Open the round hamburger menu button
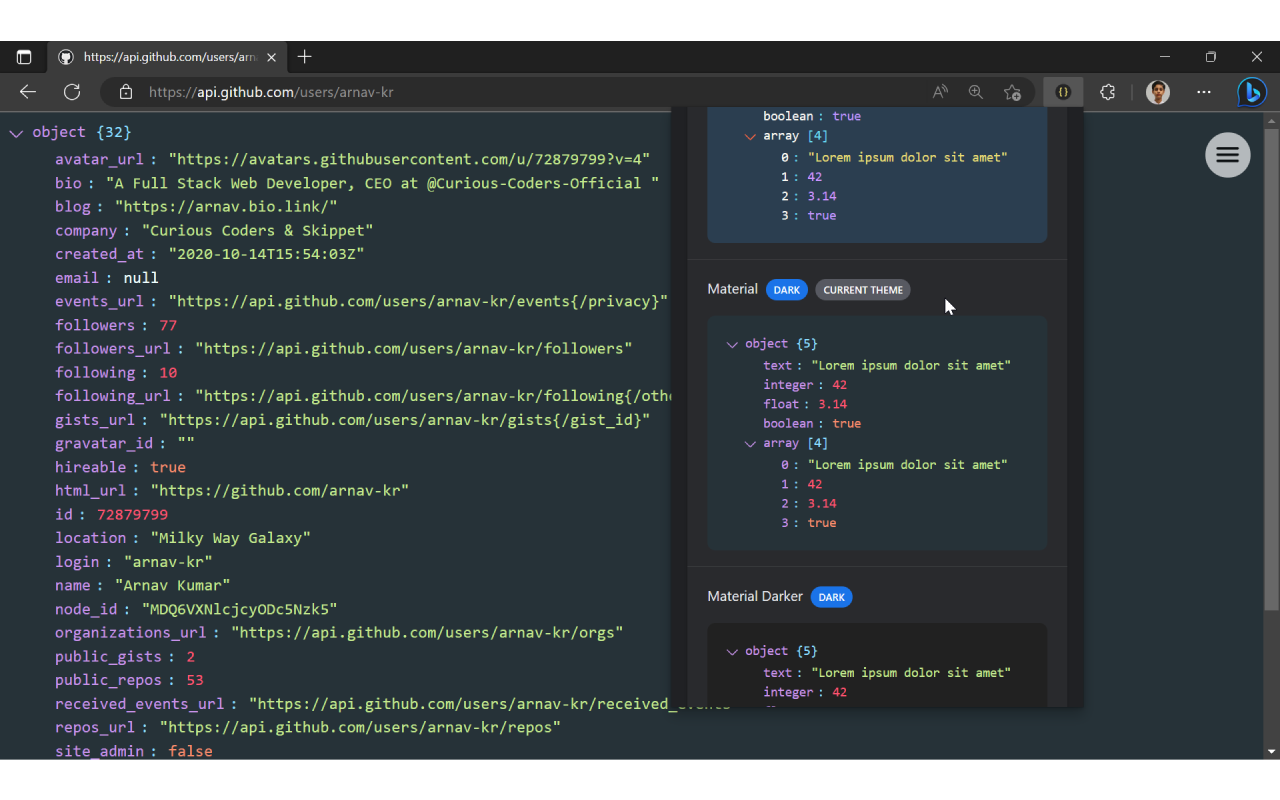The width and height of the screenshot is (1280, 800). (1228, 155)
